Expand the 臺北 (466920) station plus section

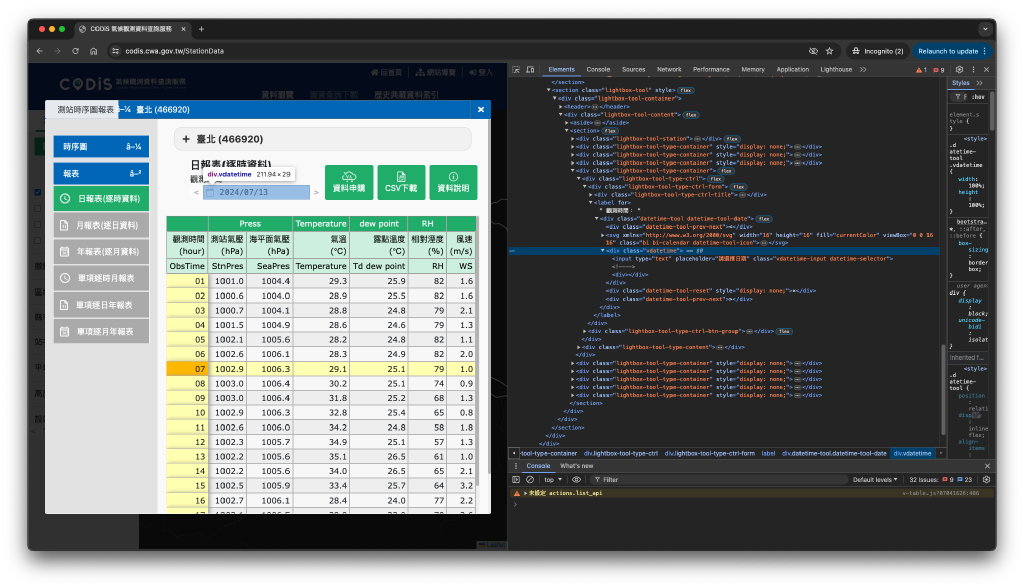[x=186, y=140]
